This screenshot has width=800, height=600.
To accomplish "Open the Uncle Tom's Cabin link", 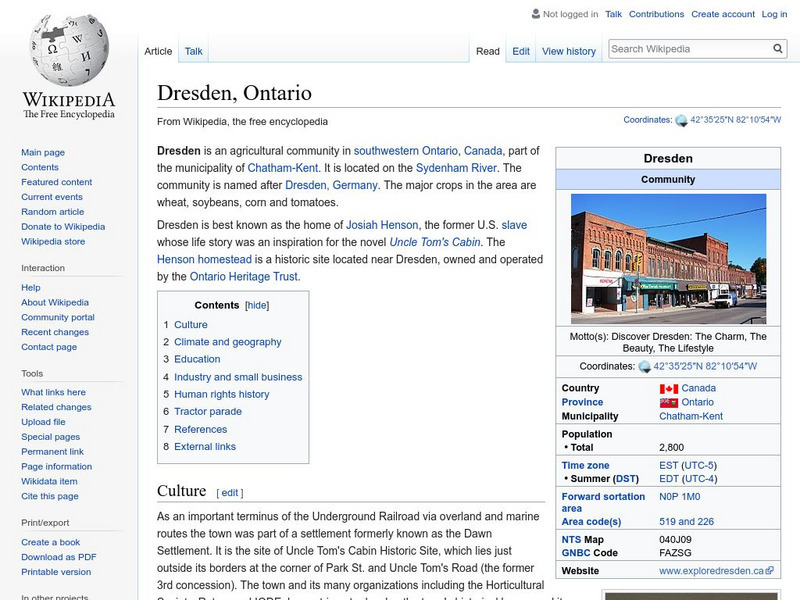I will 435,242.
